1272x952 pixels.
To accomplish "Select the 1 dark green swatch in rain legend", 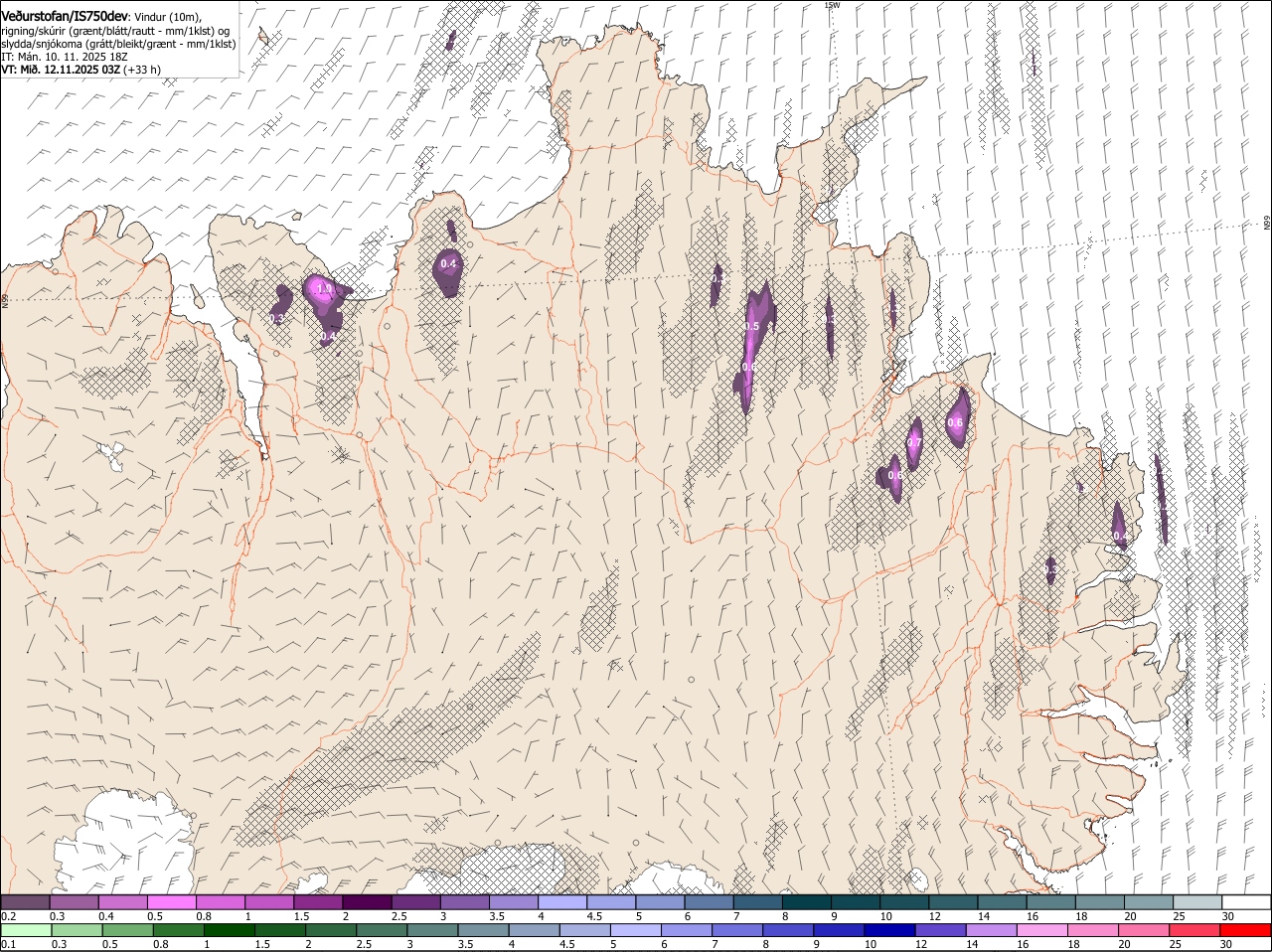I will point(230,931).
